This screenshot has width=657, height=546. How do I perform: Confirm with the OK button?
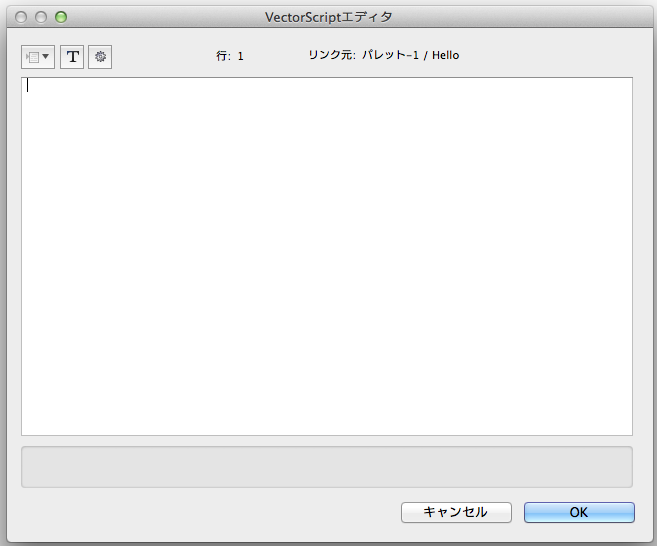(x=579, y=512)
